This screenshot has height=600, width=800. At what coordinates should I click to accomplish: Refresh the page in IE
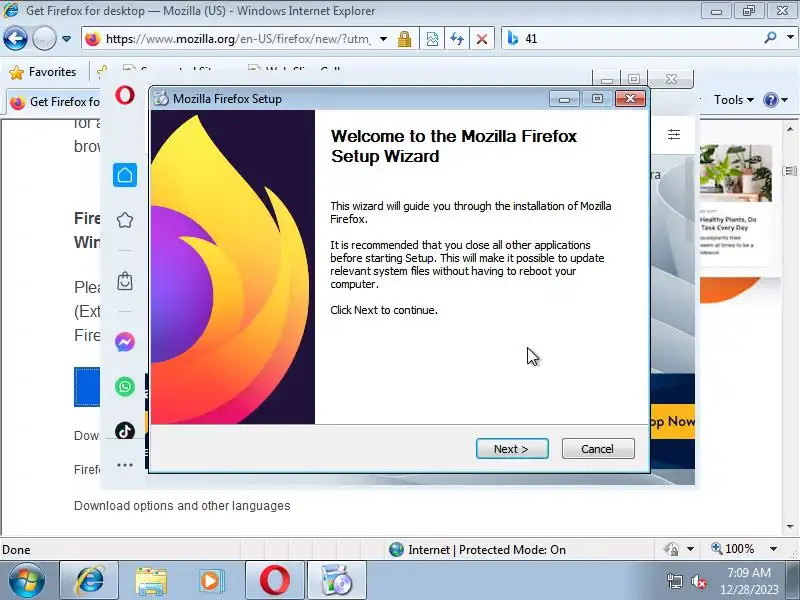[x=457, y=39]
